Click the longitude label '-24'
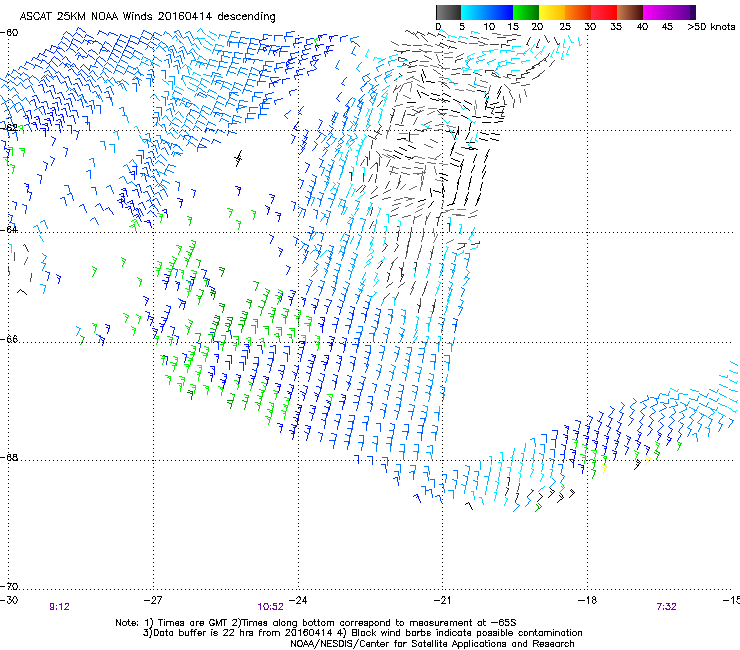Screen dimensions: 740x650 pyautogui.click(x=298, y=600)
